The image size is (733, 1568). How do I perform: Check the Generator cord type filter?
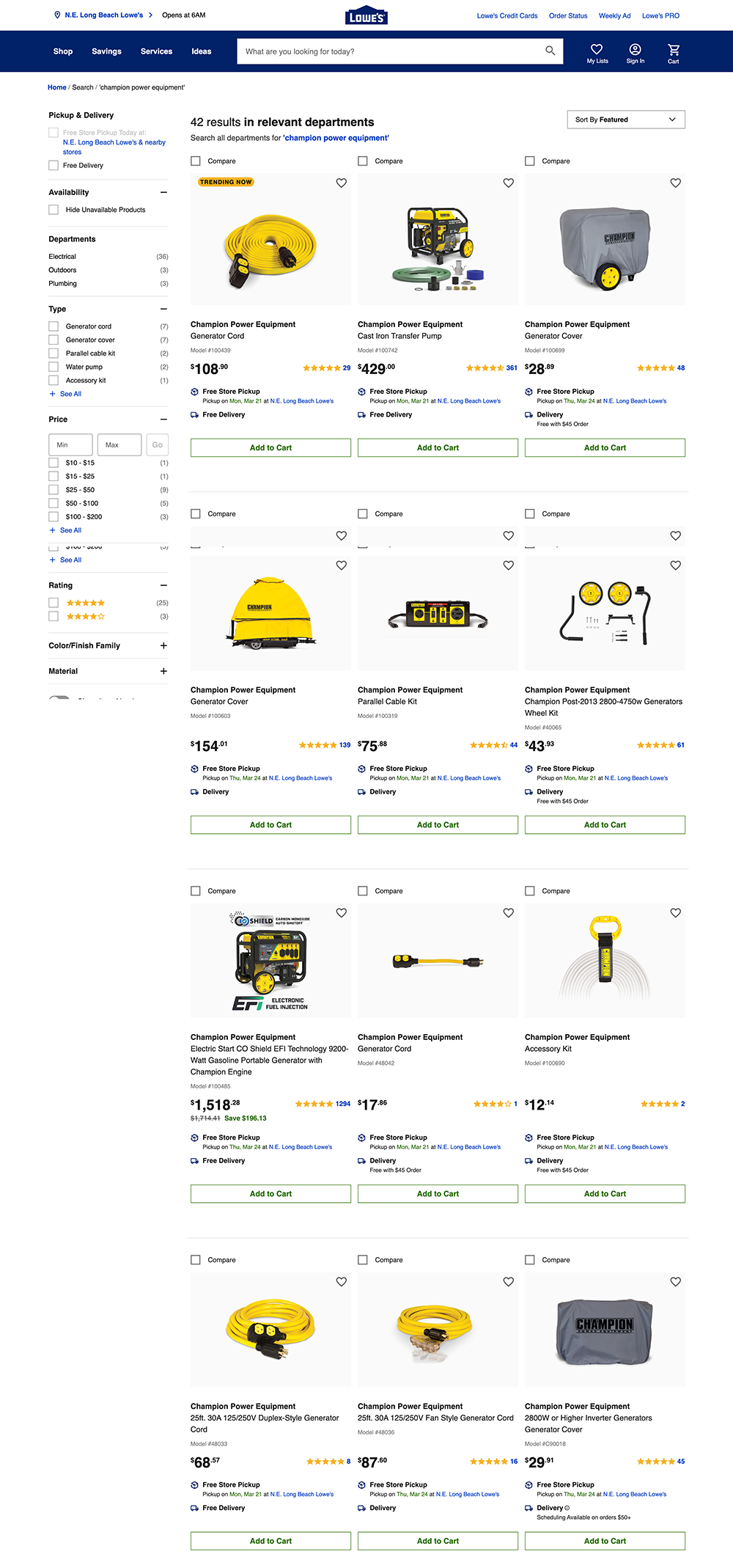[54, 326]
